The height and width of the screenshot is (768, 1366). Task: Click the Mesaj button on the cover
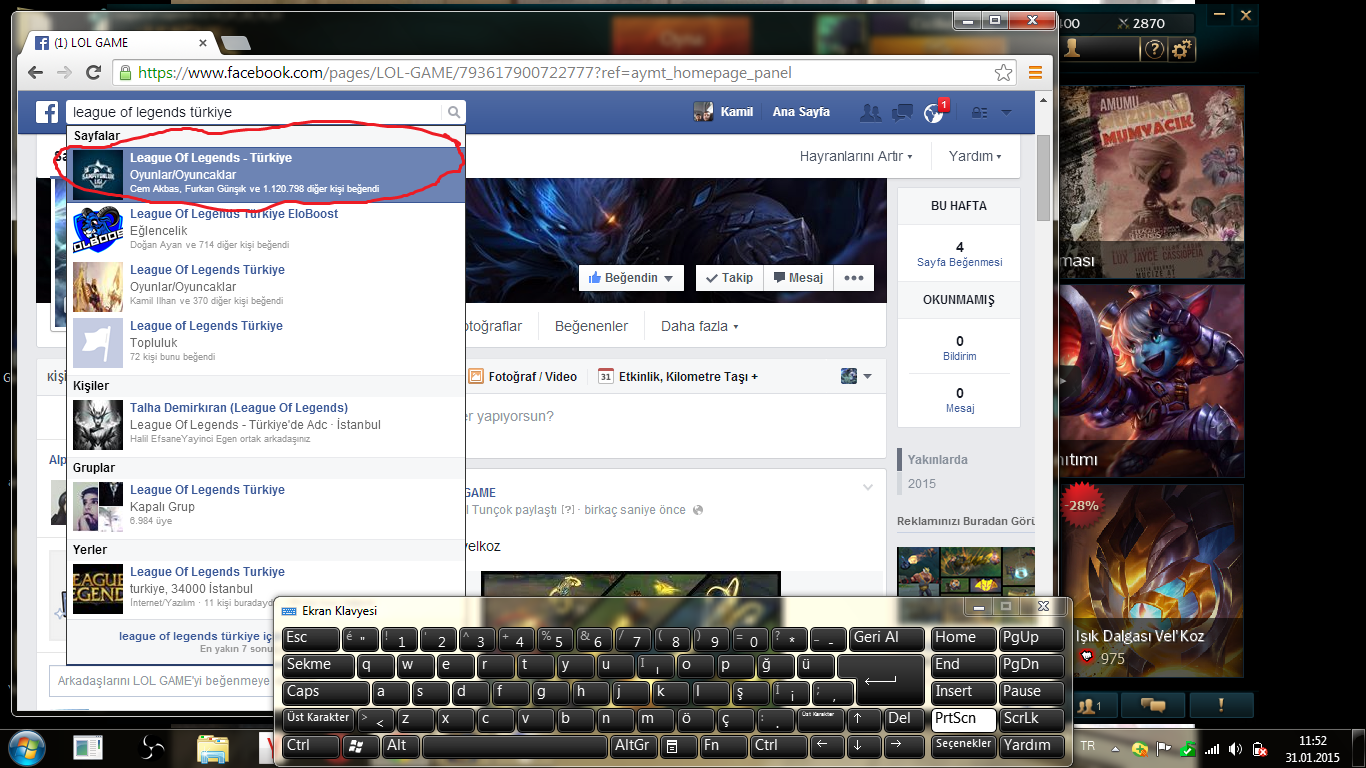tap(798, 278)
